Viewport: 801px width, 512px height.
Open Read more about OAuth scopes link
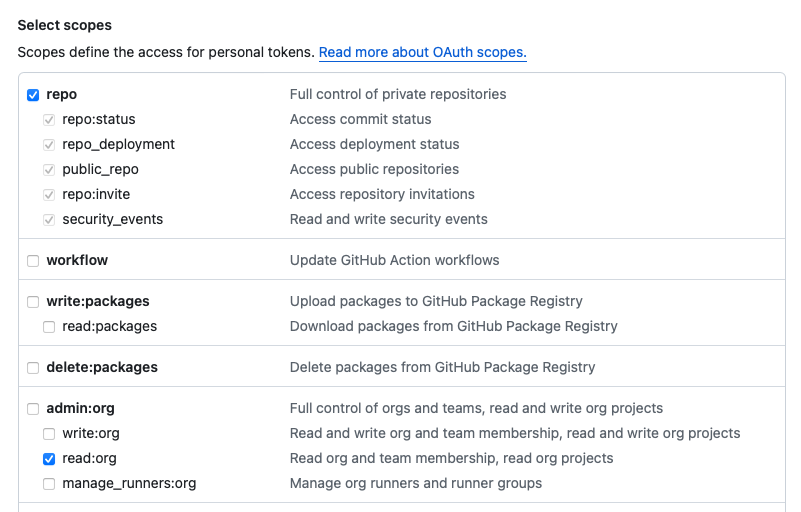pos(422,52)
